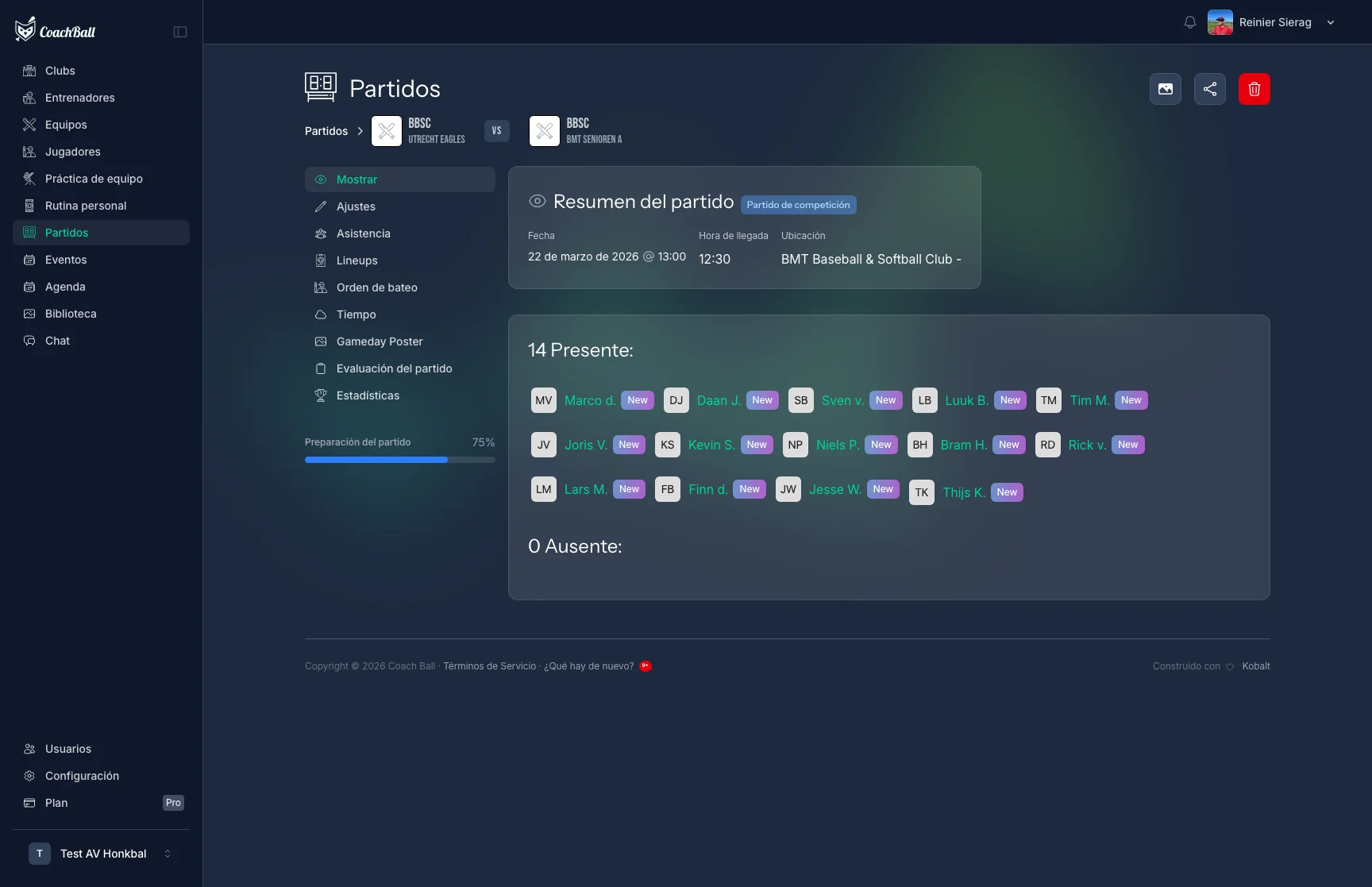Click the Partidos breadcrumb chevron

[360, 131]
